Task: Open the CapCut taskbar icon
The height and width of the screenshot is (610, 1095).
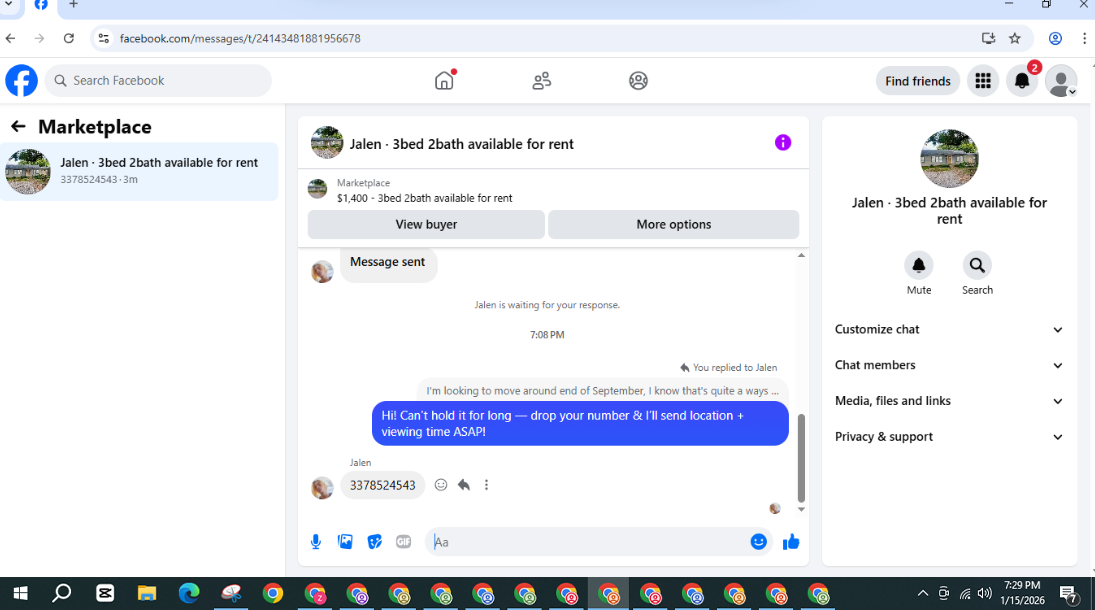Action: (x=105, y=593)
